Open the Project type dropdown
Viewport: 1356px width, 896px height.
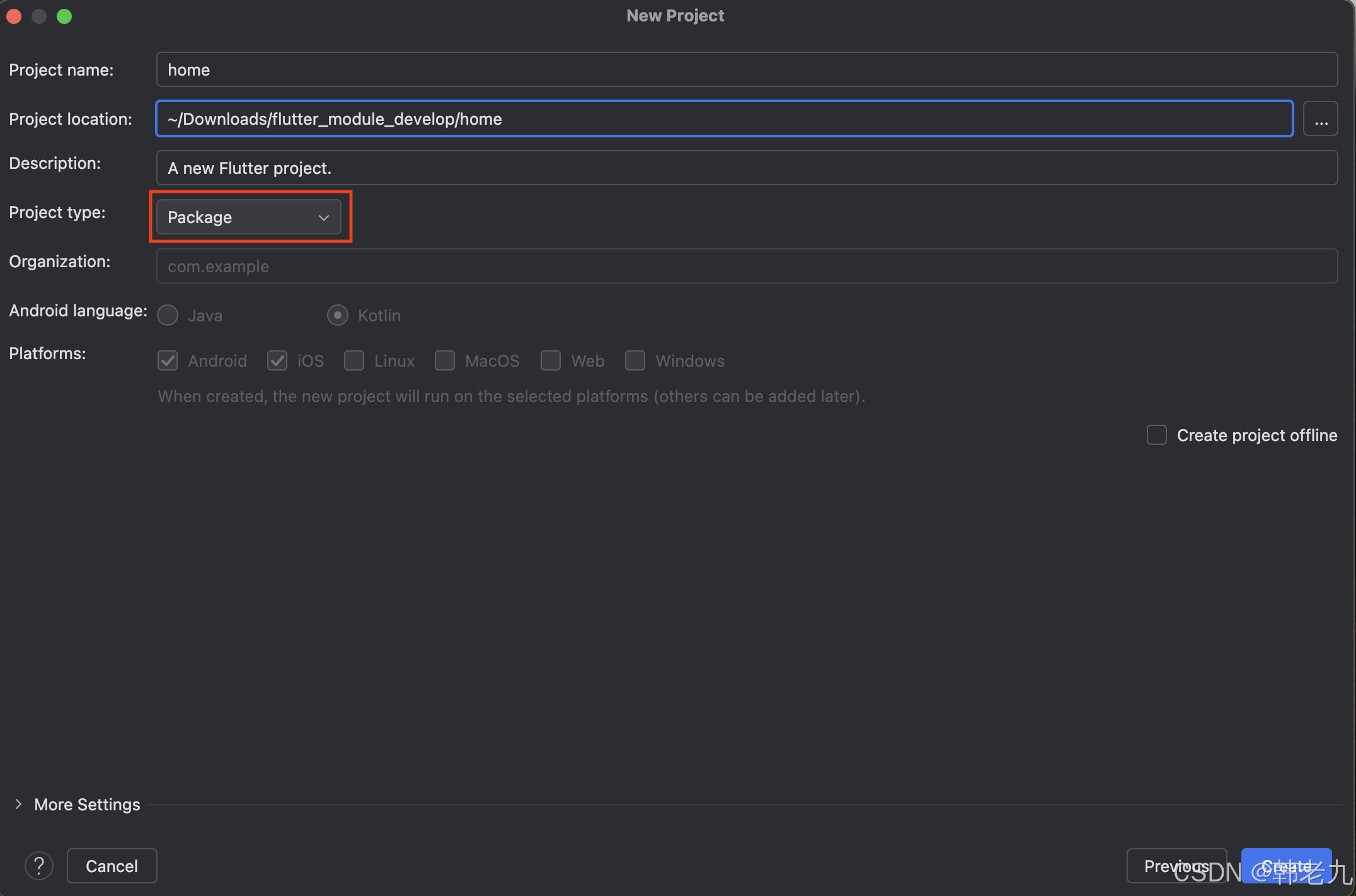[x=248, y=217]
